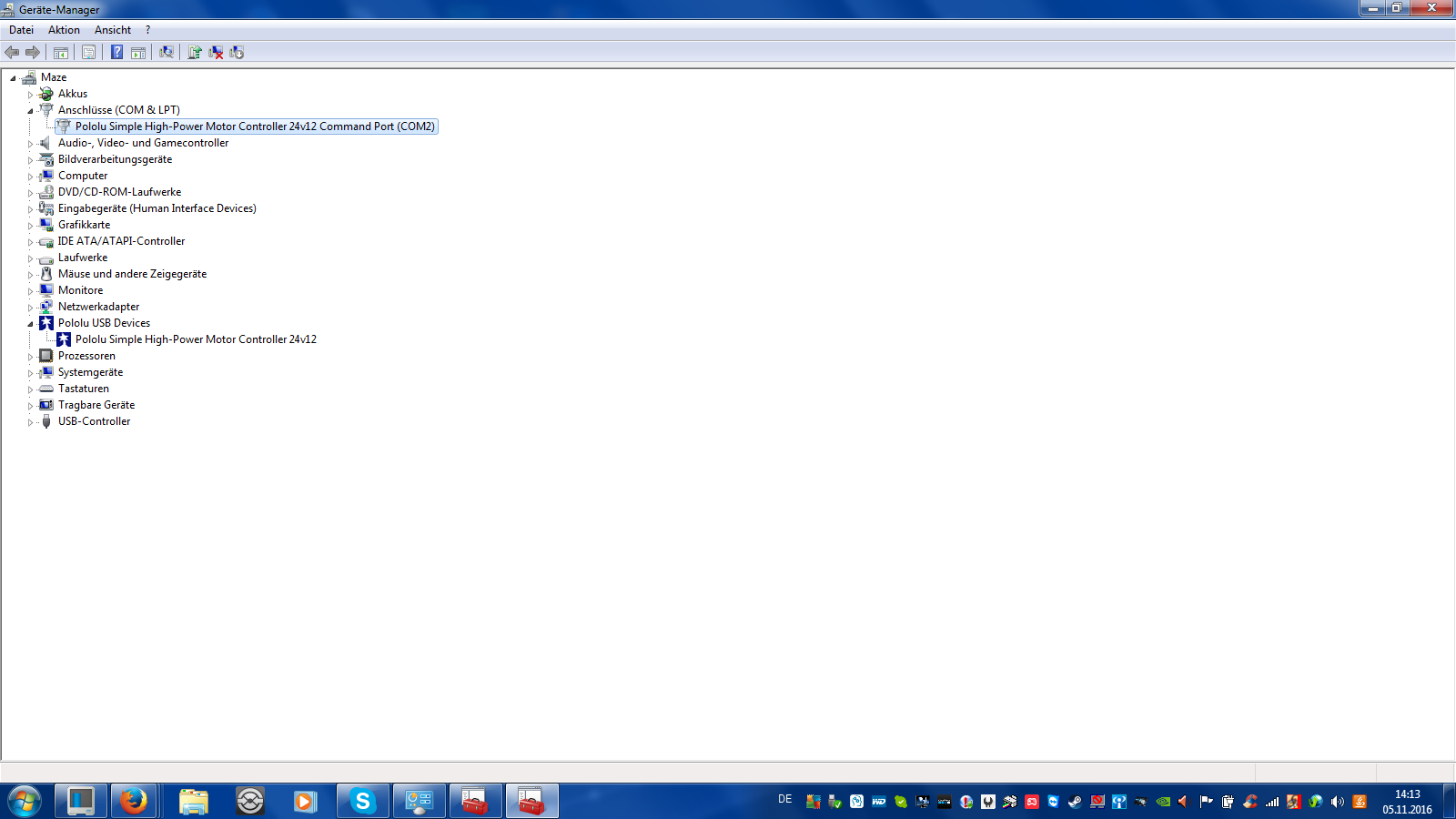Open Firefox from the taskbar
The height and width of the screenshot is (819, 1456).
click(135, 802)
